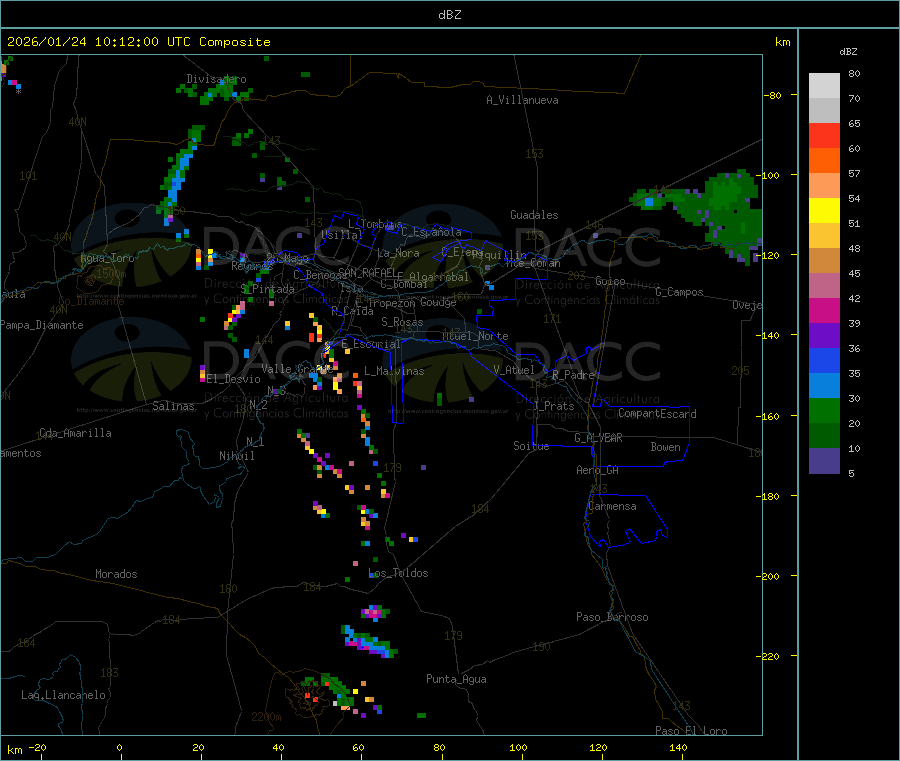Click the Los_Toldos map label

click(x=398, y=573)
